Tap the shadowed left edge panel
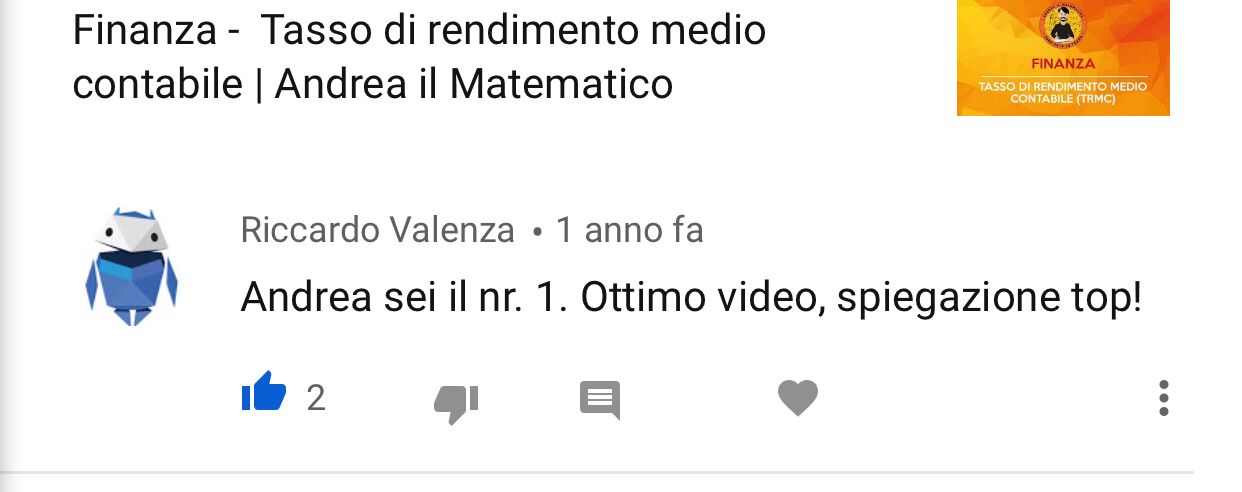The image size is (1242, 492). click(8, 246)
